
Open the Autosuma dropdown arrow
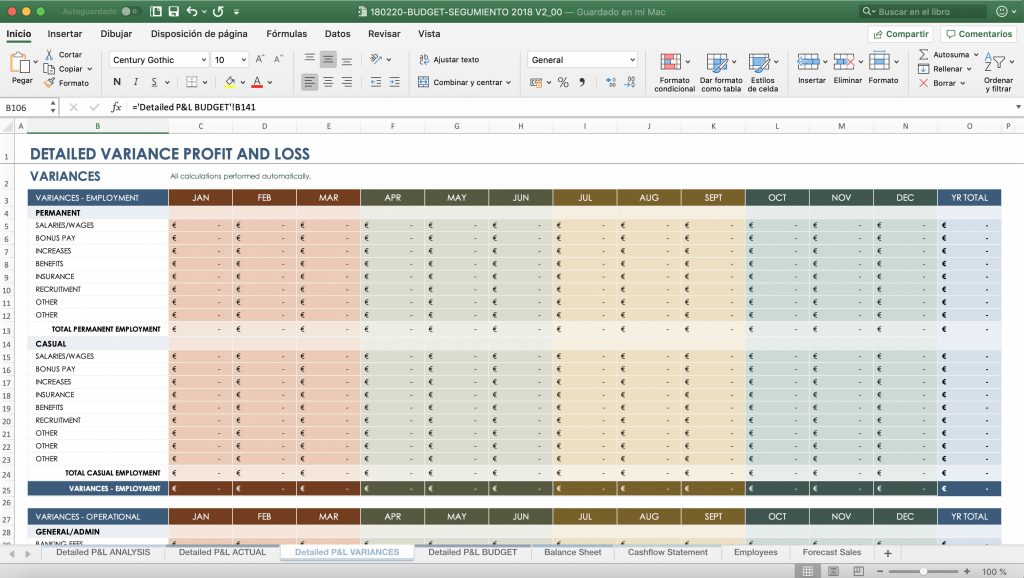pos(976,54)
